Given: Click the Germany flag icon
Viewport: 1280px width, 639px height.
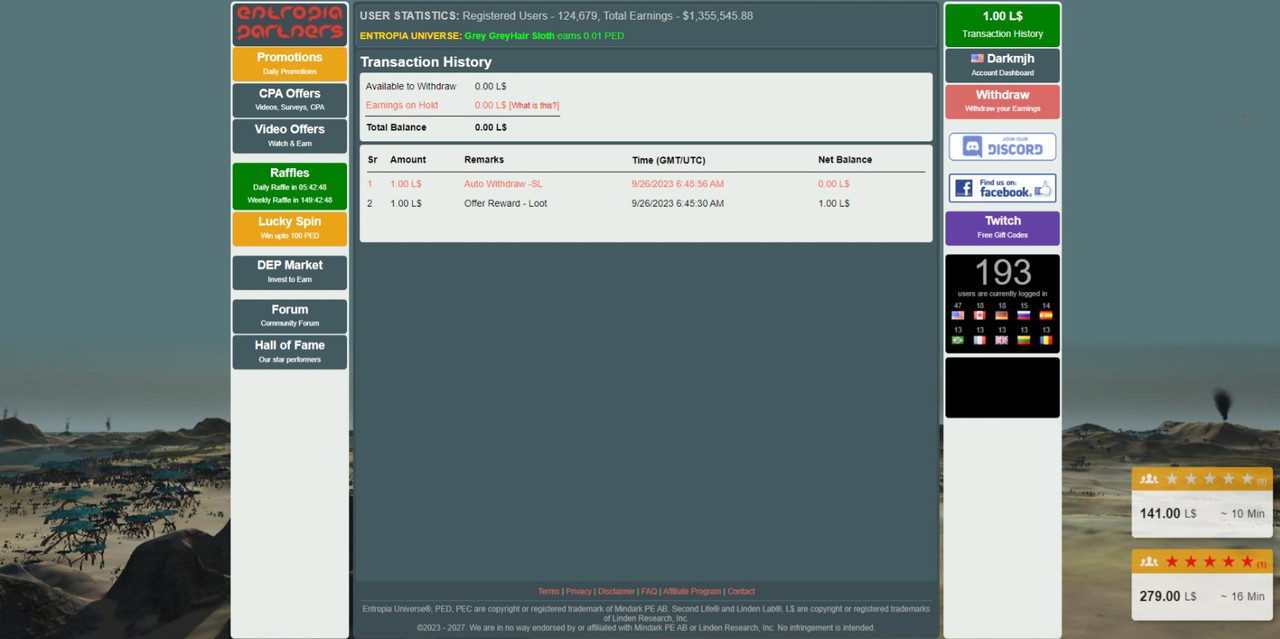Looking at the screenshot, I should (x=1002, y=315).
